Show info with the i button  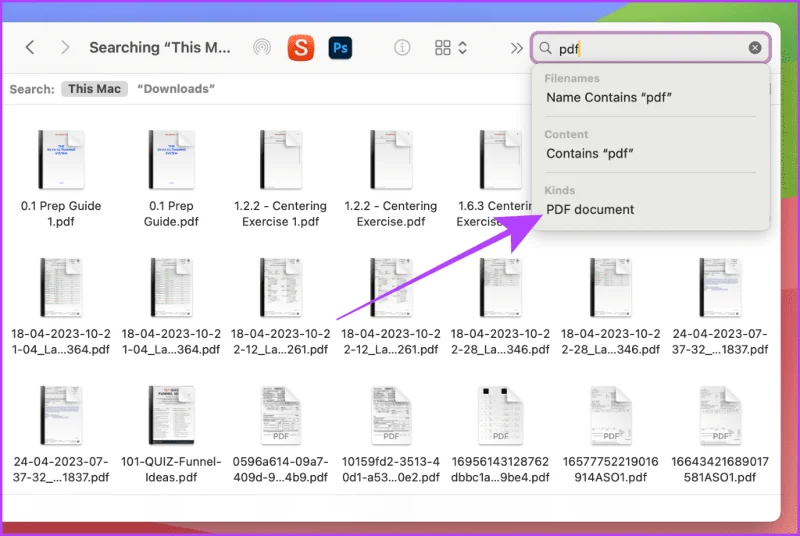(x=402, y=48)
